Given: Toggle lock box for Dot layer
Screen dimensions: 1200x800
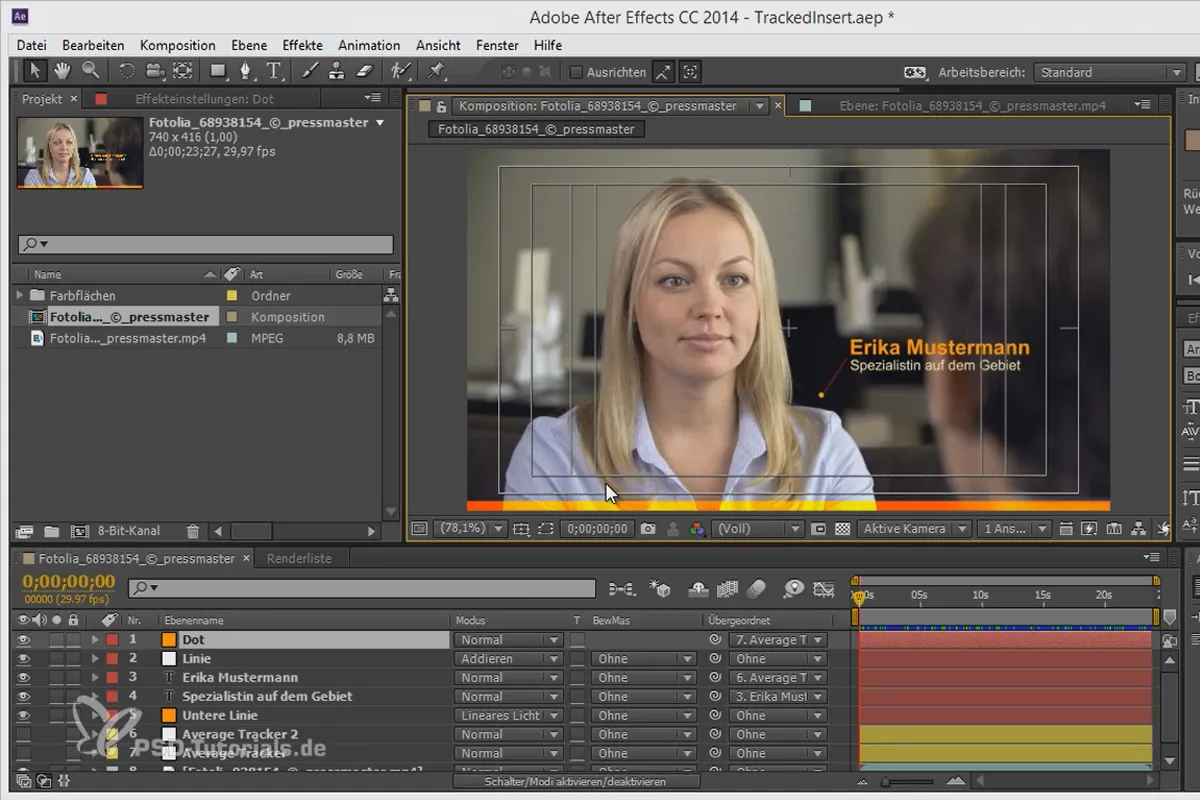Looking at the screenshot, I should click(73, 640).
